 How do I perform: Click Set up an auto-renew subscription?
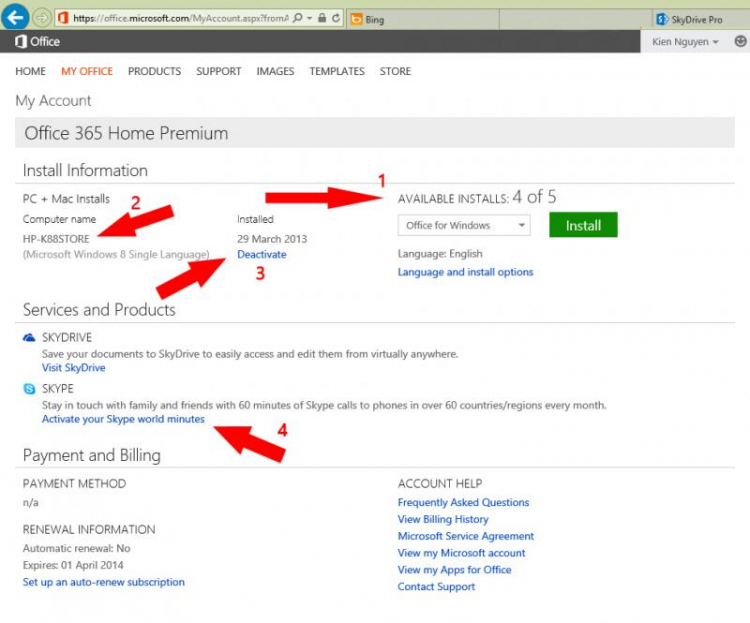103,582
